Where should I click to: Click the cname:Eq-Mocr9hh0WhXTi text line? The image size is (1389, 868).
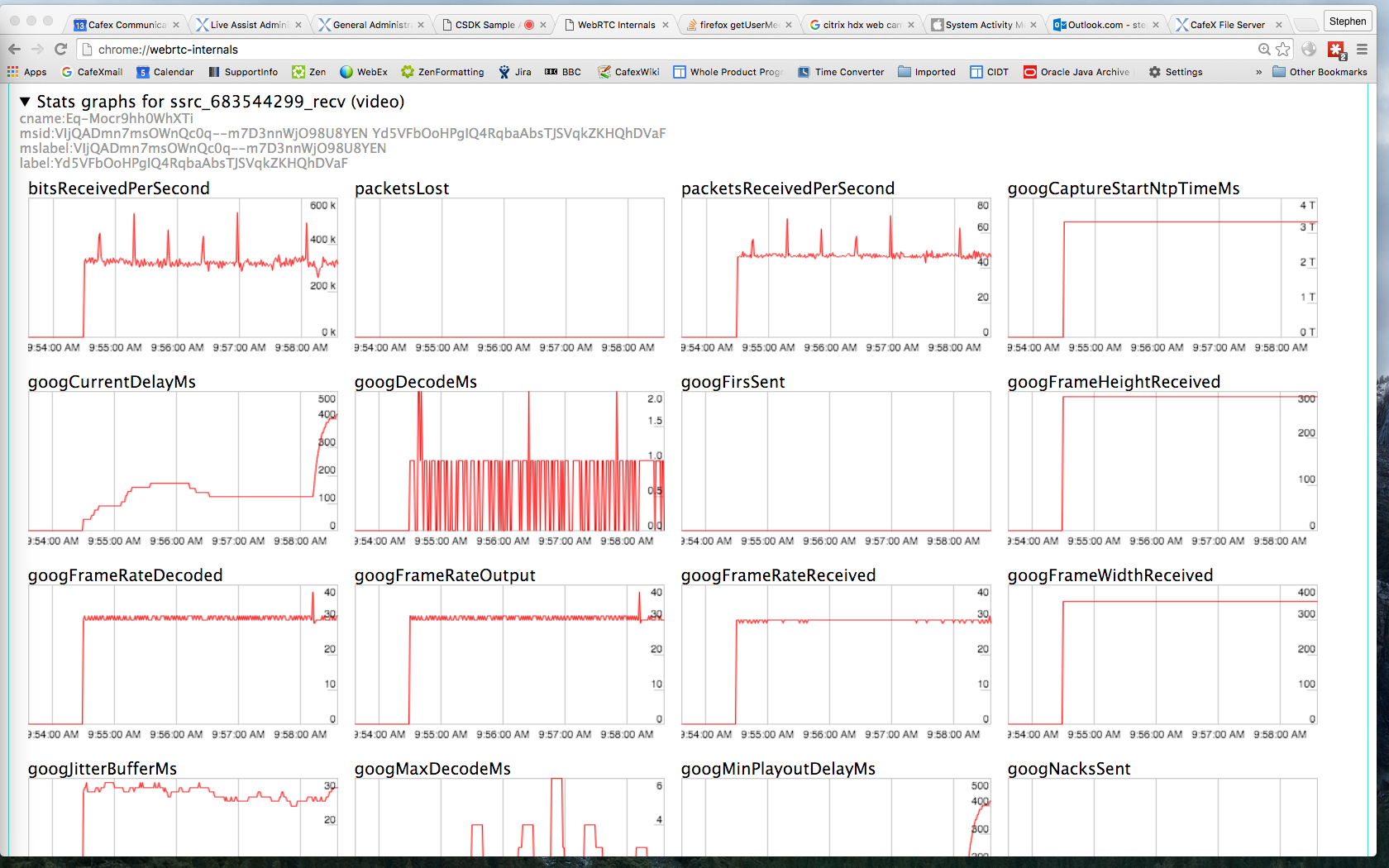click(107, 118)
